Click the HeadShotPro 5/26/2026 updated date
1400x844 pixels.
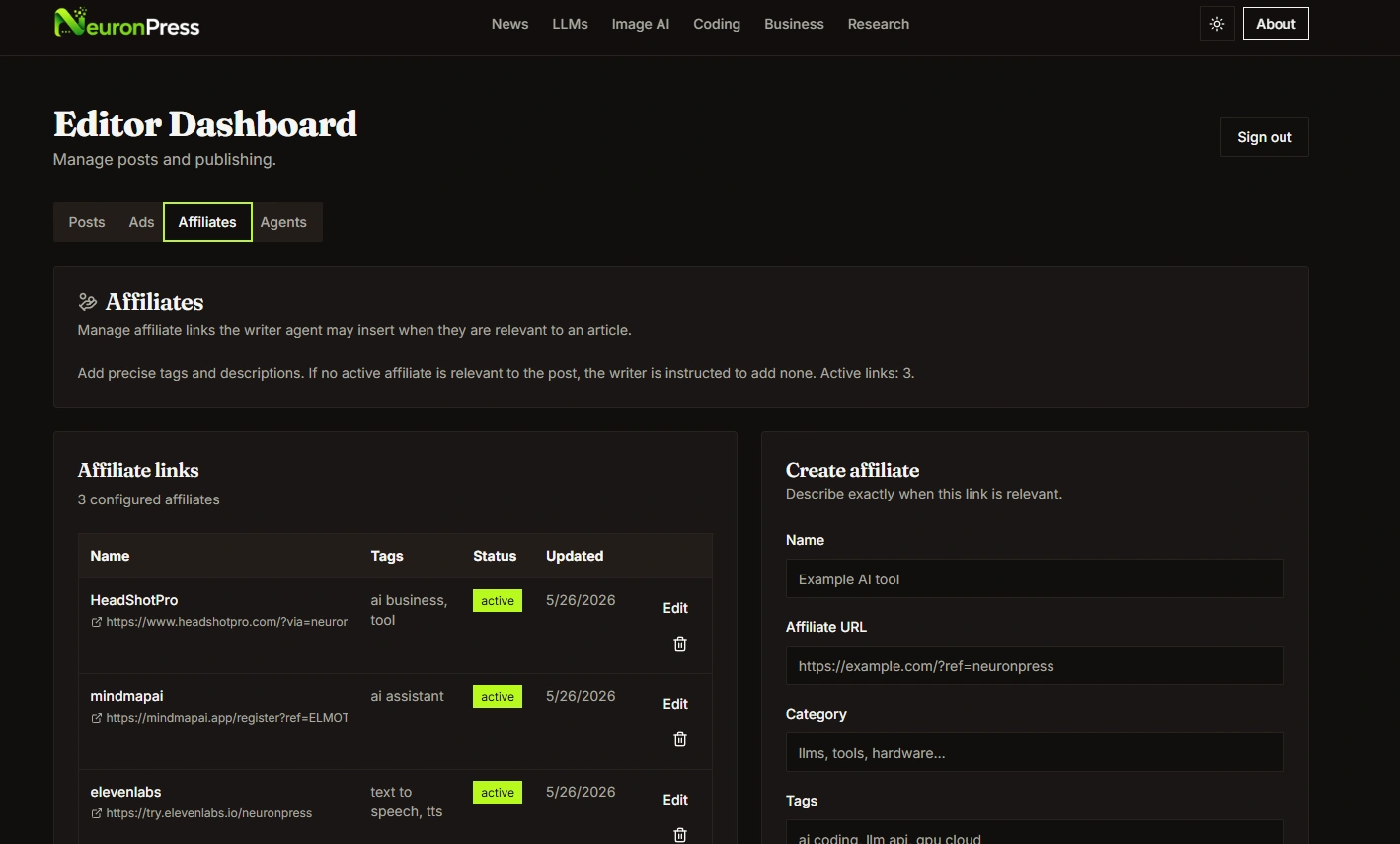pyautogui.click(x=581, y=600)
